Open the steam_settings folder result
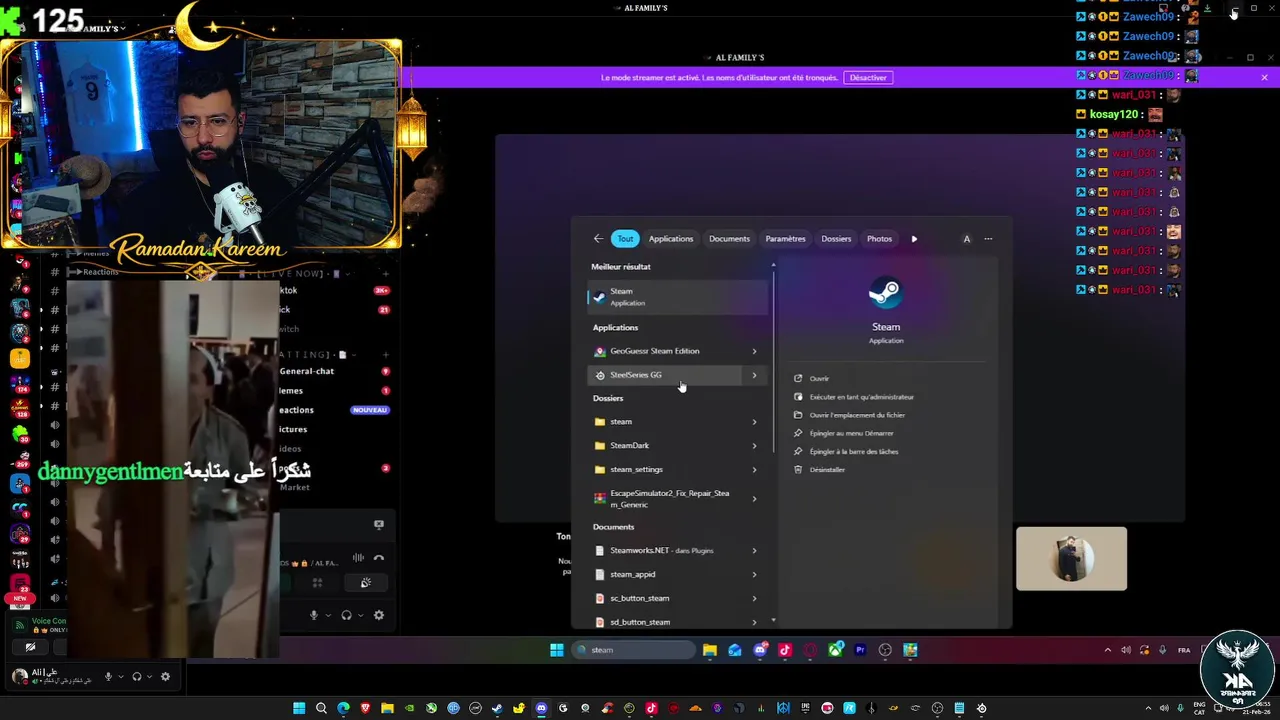Image resolution: width=1280 pixels, height=720 pixels. tap(665, 469)
